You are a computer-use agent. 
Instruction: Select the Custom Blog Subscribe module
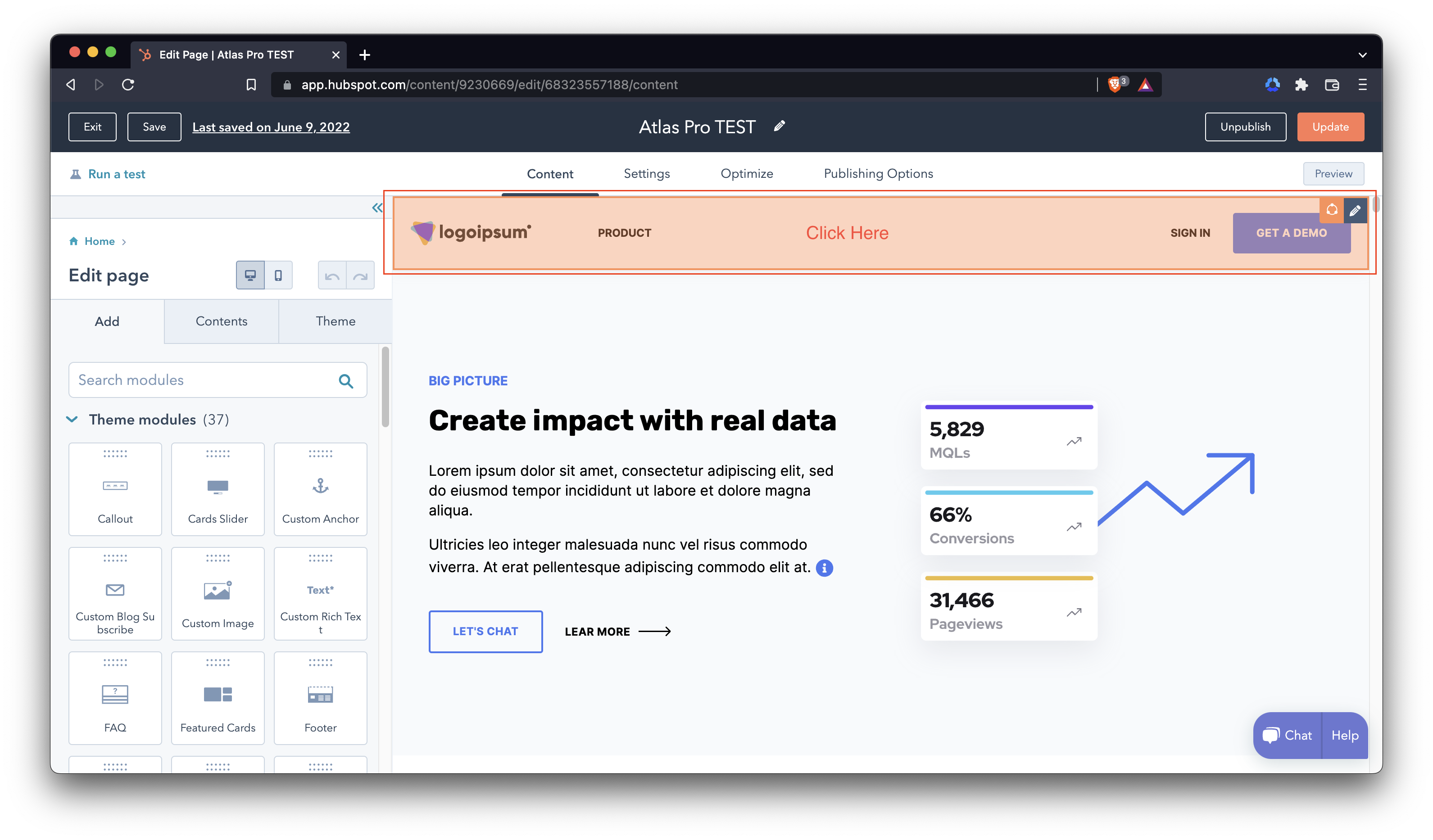click(115, 594)
